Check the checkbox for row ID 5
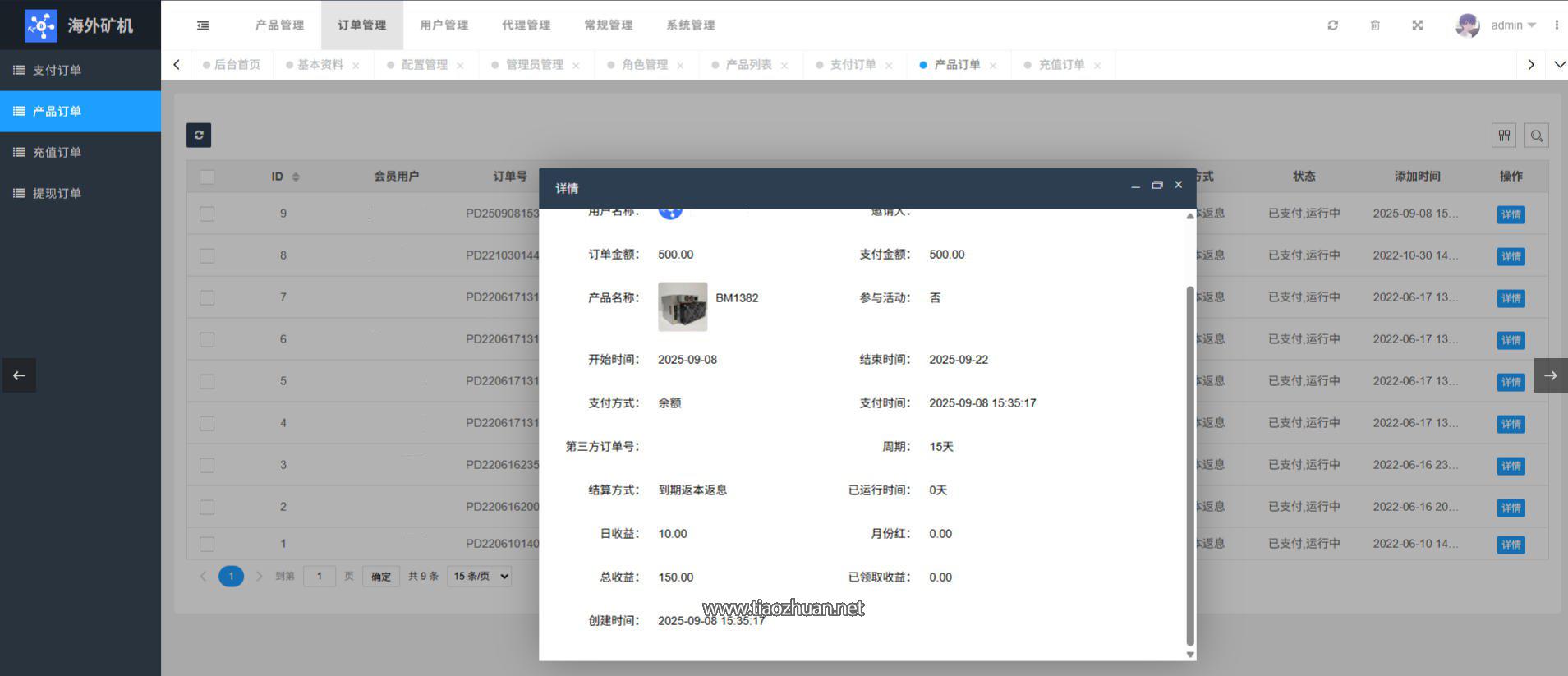Image resolution: width=1568 pixels, height=676 pixels. (207, 381)
